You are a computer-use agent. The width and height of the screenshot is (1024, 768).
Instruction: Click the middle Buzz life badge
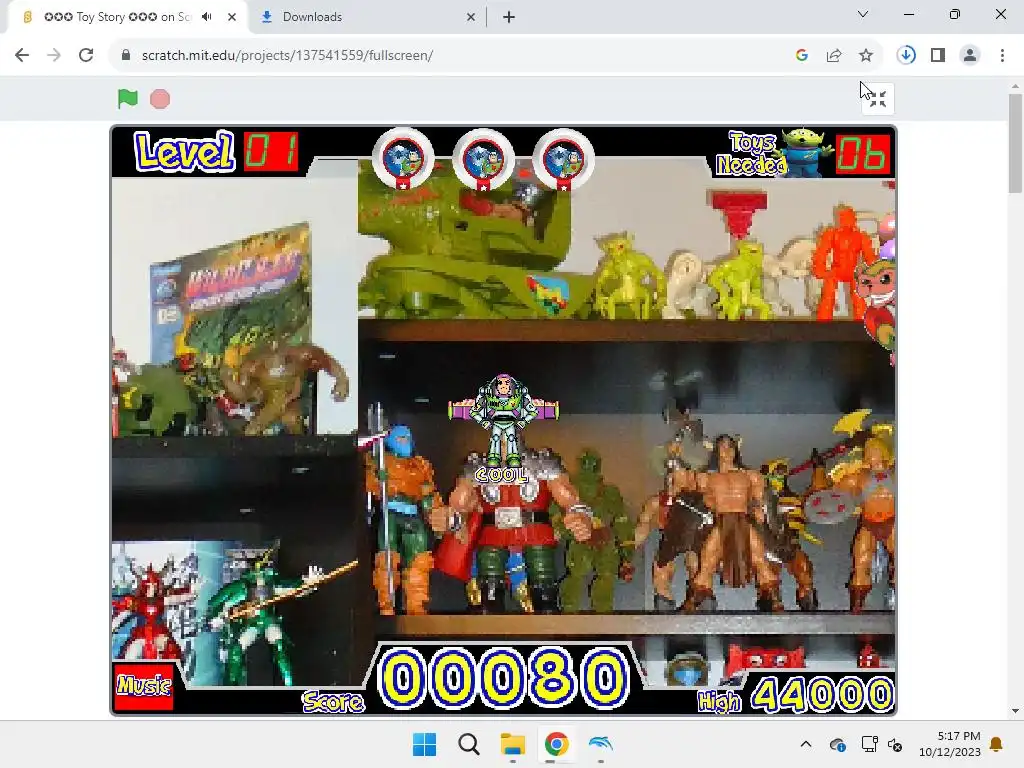coord(483,159)
